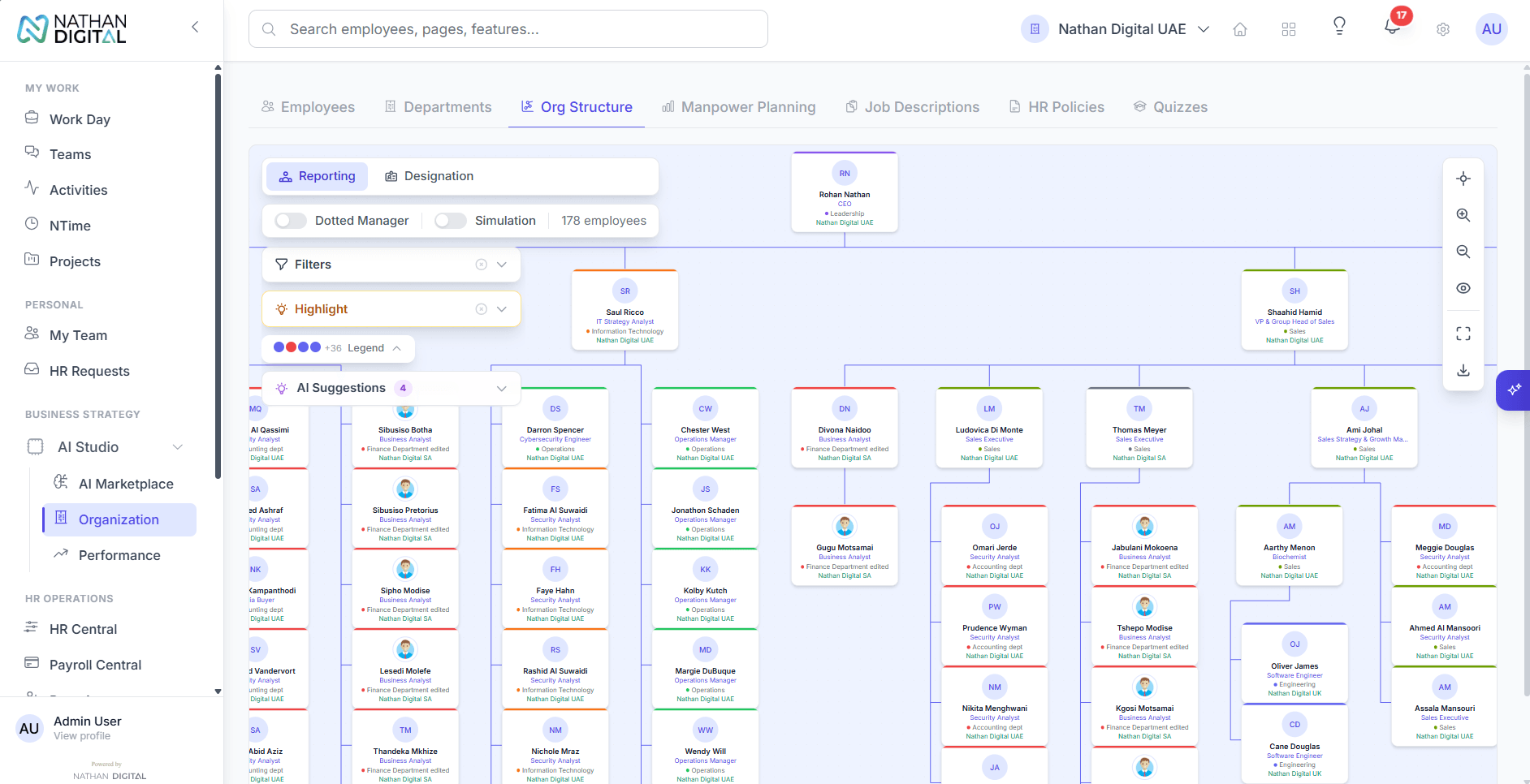This screenshot has height=784, width=1530.
Task: Zoom in on the org chart
Action: [1463, 215]
